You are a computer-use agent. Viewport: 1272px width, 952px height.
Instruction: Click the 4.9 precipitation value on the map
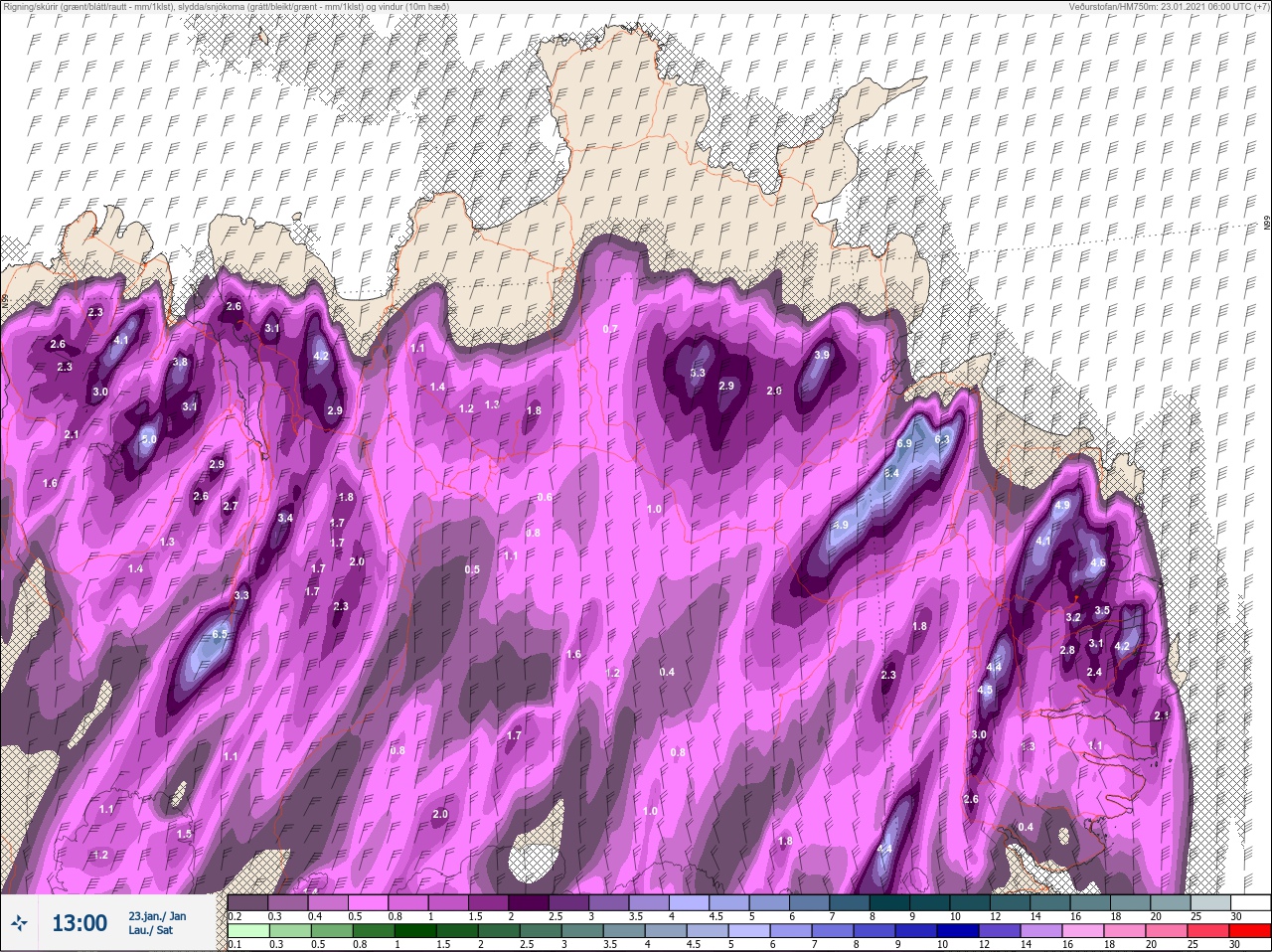pyautogui.click(x=1061, y=506)
